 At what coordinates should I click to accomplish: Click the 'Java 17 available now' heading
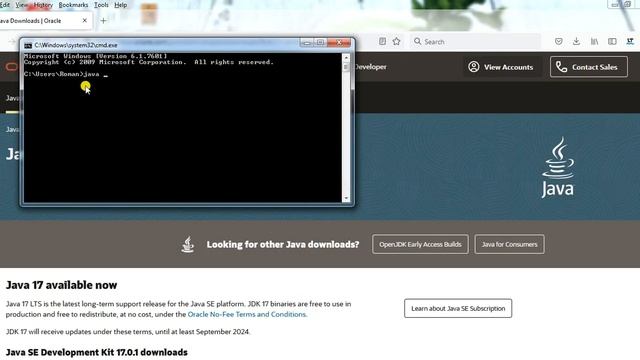click(61, 285)
